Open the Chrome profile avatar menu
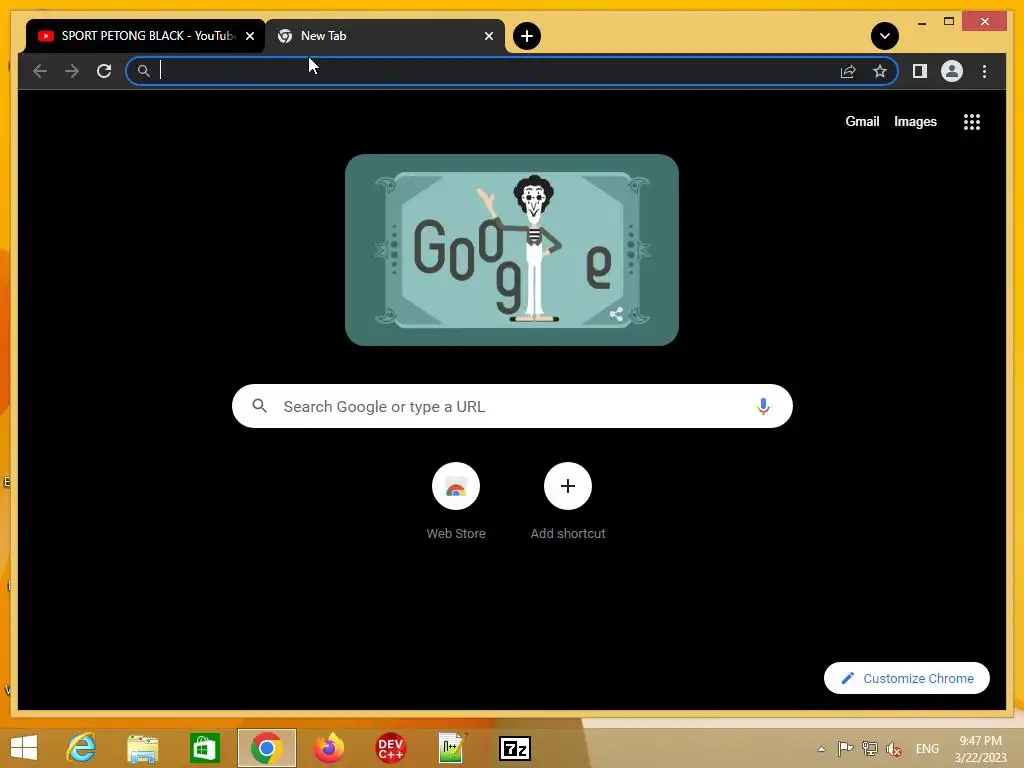Viewport: 1024px width, 768px height. point(952,71)
